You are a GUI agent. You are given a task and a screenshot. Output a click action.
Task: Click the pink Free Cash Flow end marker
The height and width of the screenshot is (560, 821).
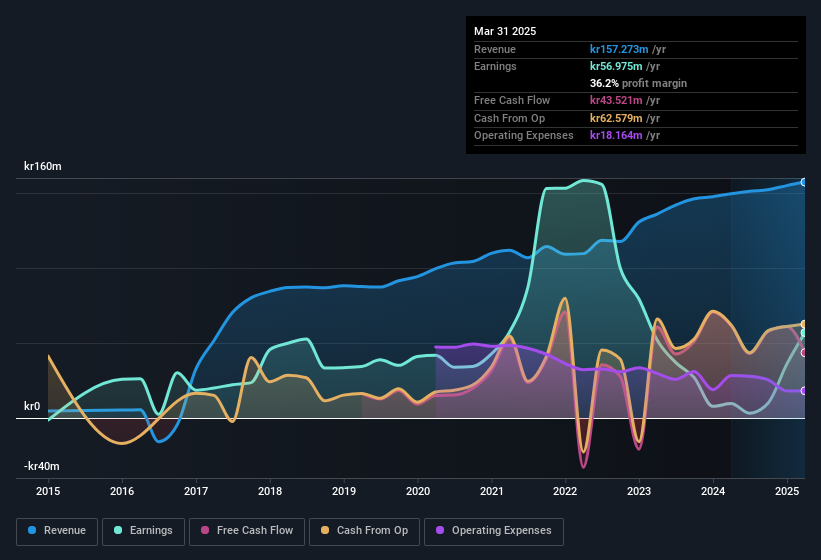(804, 353)
